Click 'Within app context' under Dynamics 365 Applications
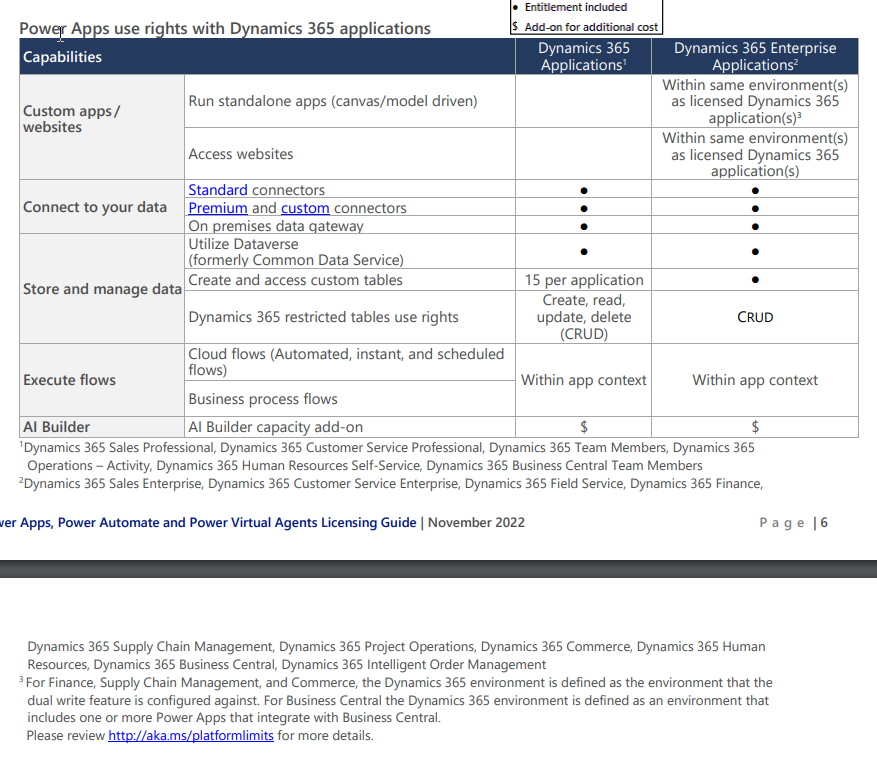Screen dimensions: 877x758 [x=584, y=380]
